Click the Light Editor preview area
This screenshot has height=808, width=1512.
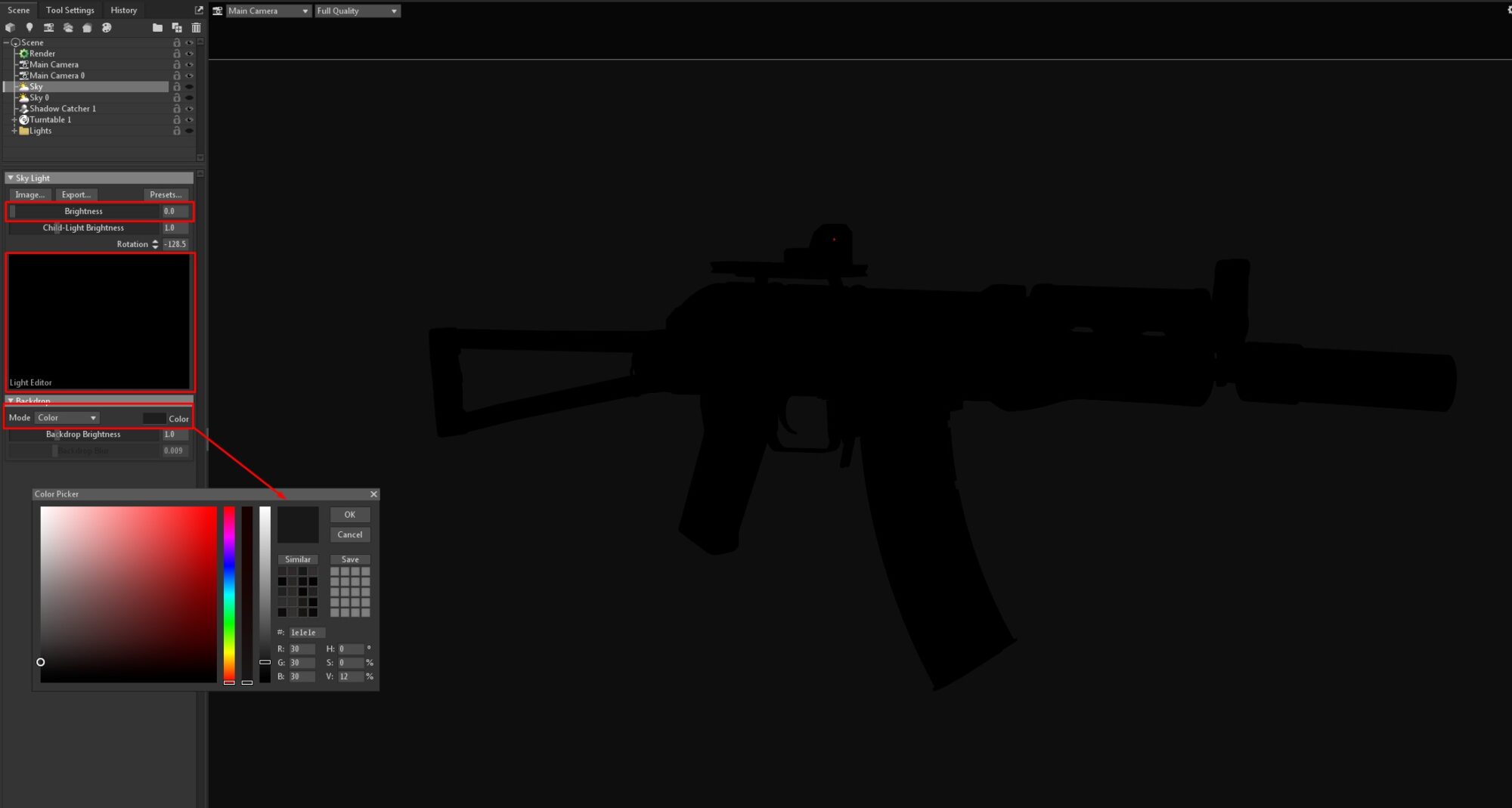pyautogui.click(x=99, y=322)
